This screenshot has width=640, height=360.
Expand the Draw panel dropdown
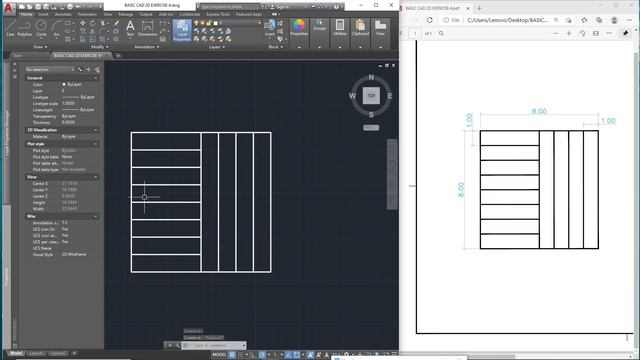pyautogui.click(x=40, y=47)
